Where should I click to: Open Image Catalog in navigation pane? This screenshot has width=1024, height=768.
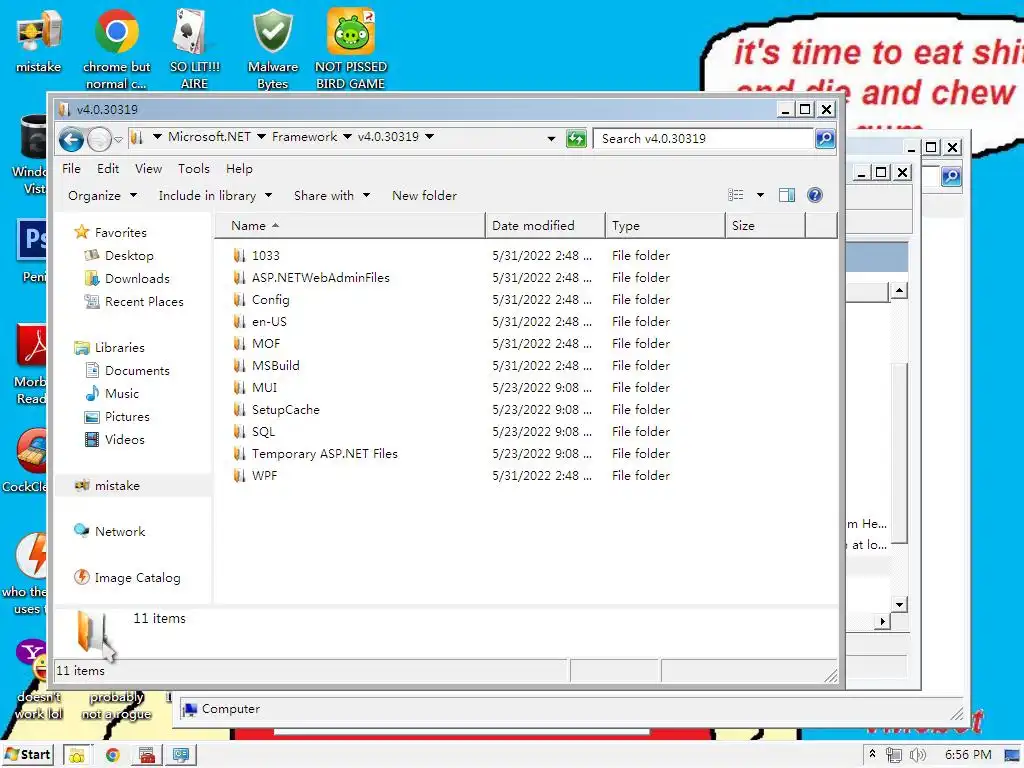click(x=136, y=578)
